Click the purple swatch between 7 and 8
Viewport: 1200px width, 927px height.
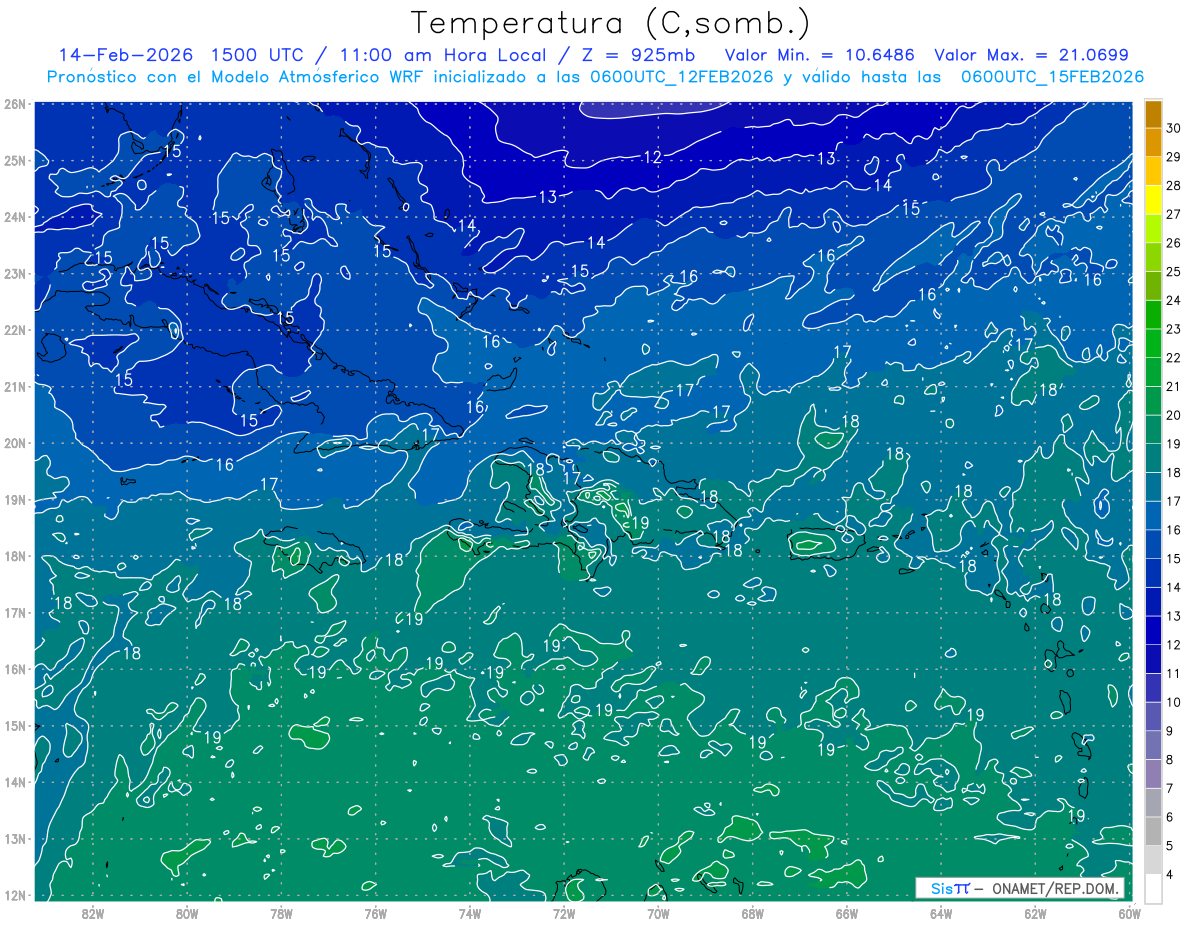click(x=1153, y=773)
